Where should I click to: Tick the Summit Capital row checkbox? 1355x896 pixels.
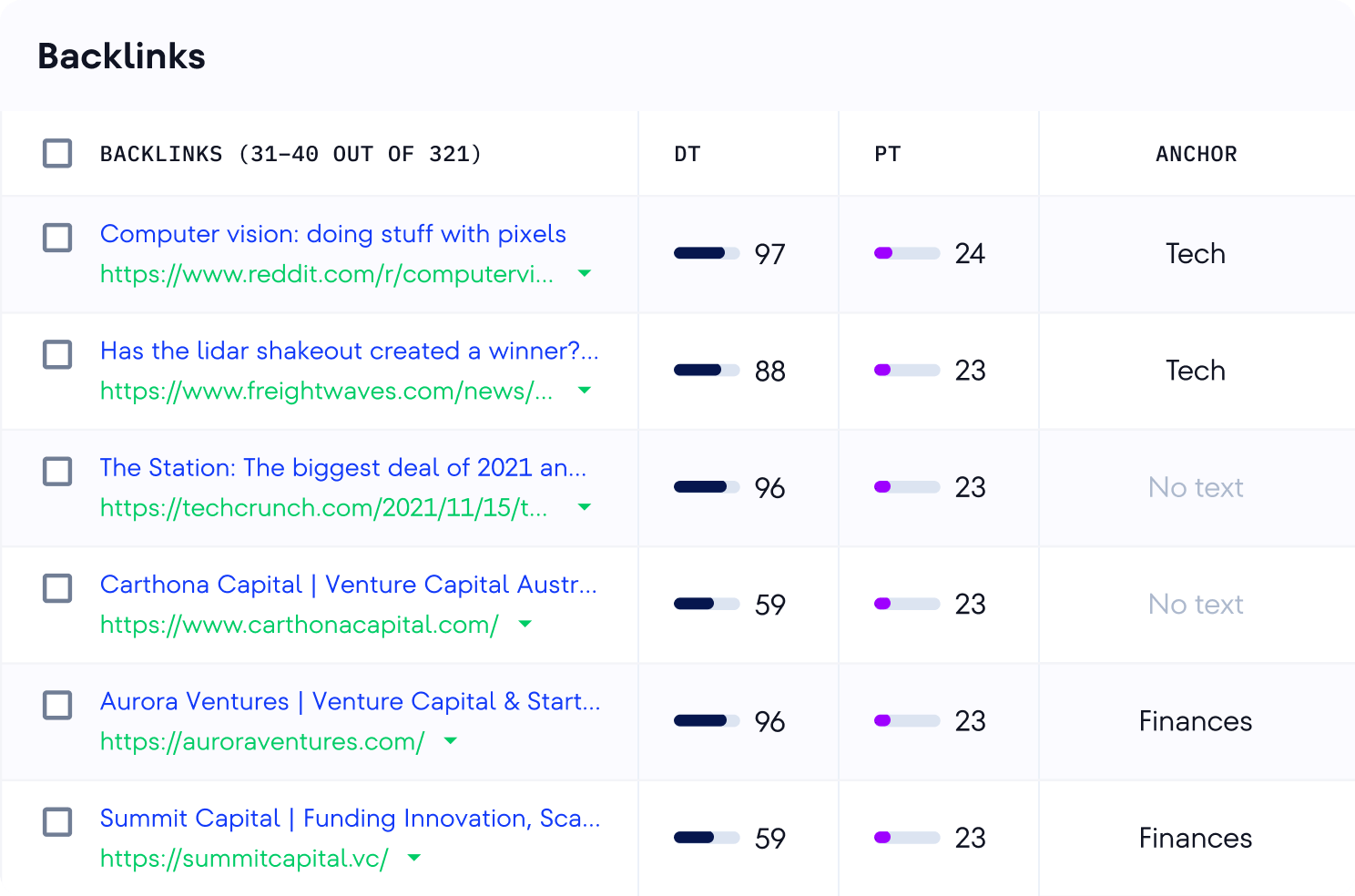57,821
